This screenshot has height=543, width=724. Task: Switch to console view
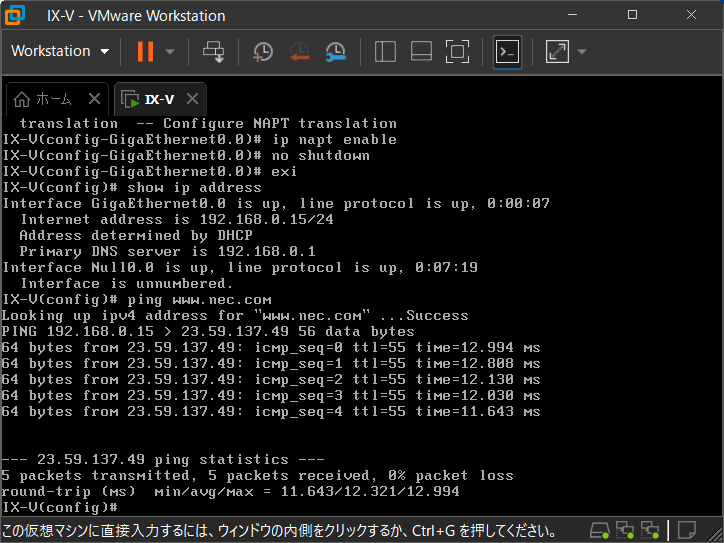coord(507,52)
